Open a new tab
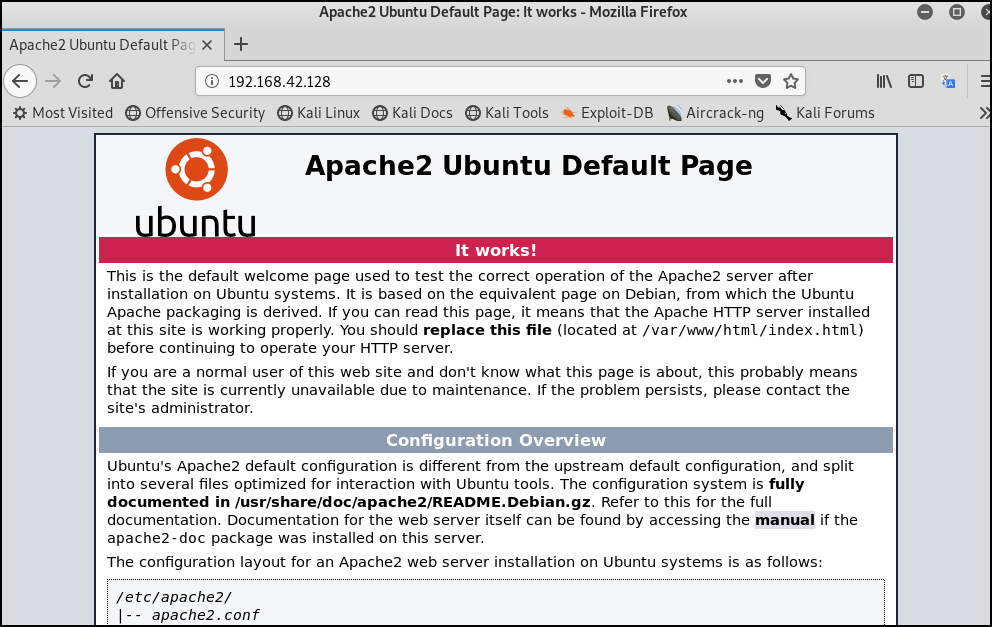The width and height of the screenshot is (992, 627). point(240,44)
